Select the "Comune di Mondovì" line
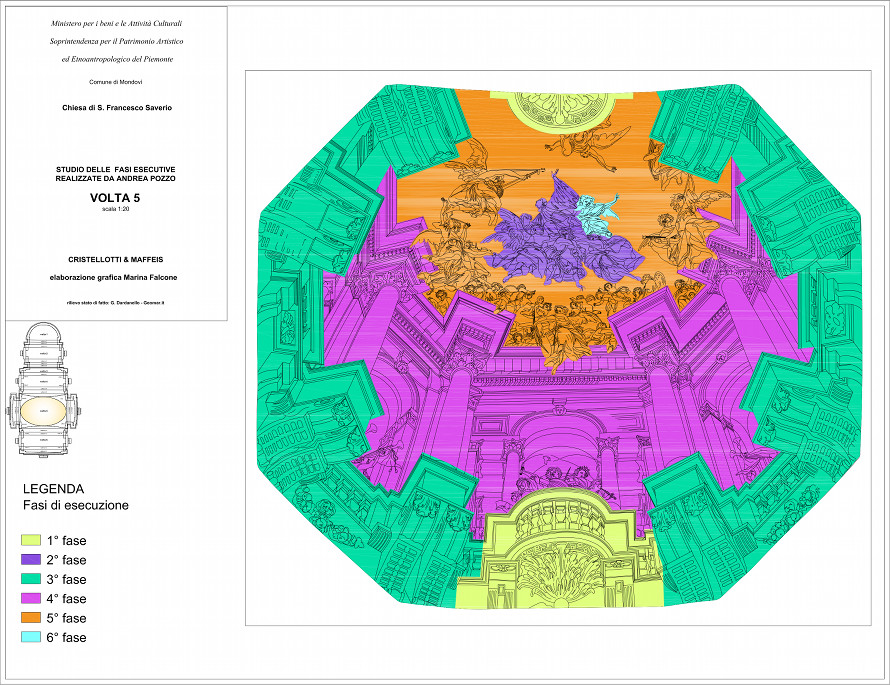The image size is (890, 685). click(116, 82)
